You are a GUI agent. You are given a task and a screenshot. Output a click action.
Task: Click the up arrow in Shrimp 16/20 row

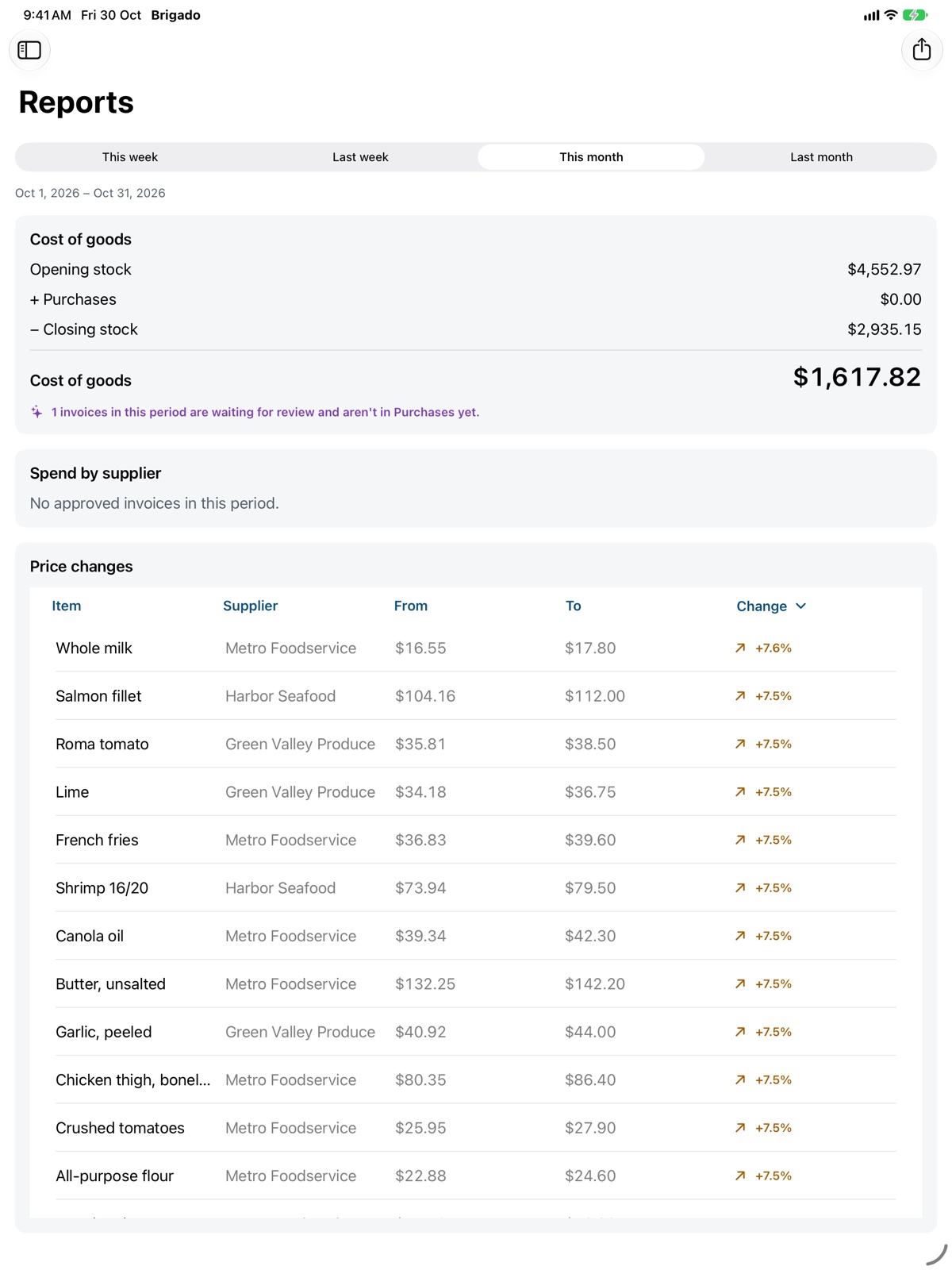pos(740,888)
